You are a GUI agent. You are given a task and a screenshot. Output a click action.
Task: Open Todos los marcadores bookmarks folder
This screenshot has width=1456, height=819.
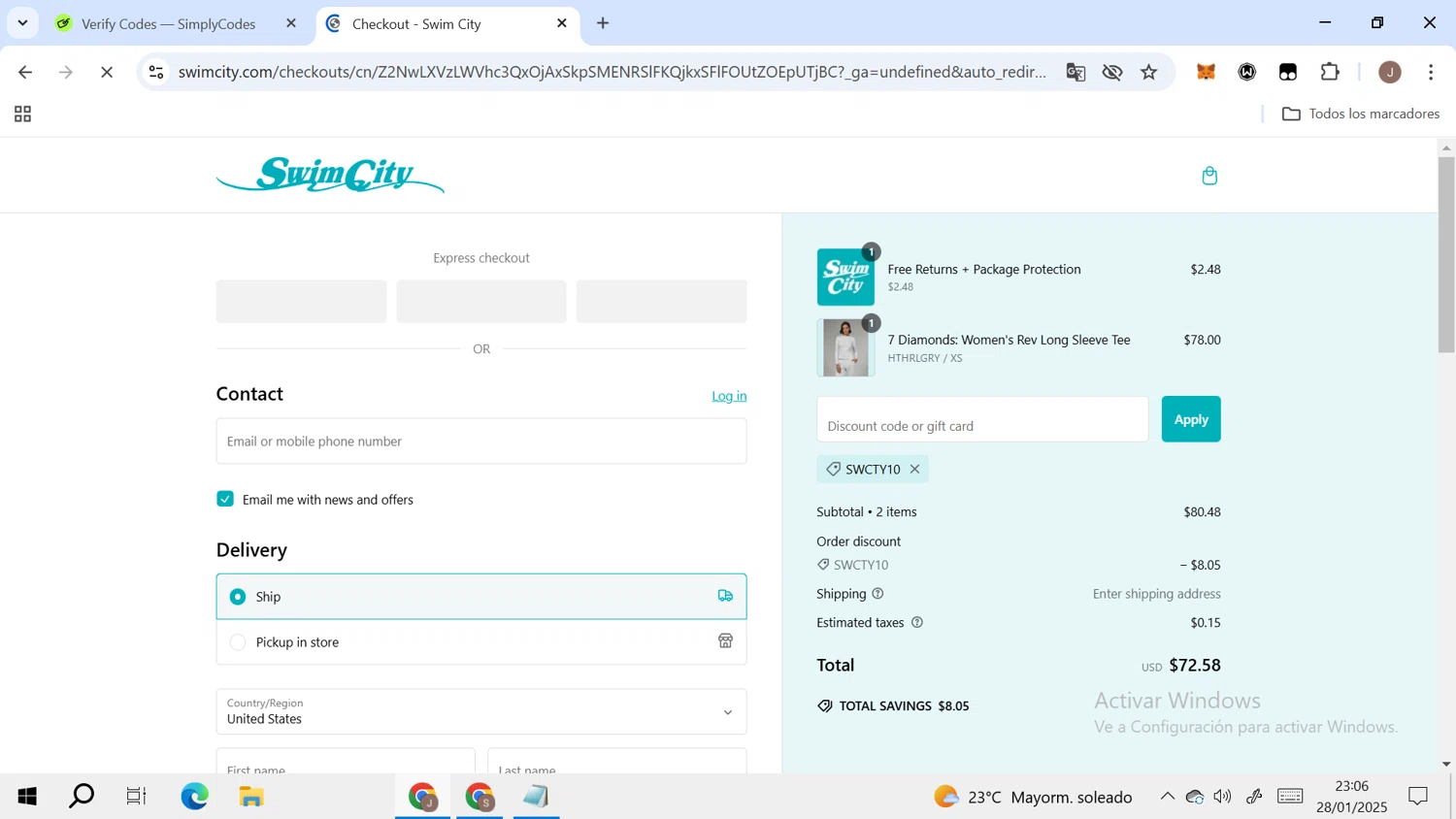click(x=1361, y=115)
